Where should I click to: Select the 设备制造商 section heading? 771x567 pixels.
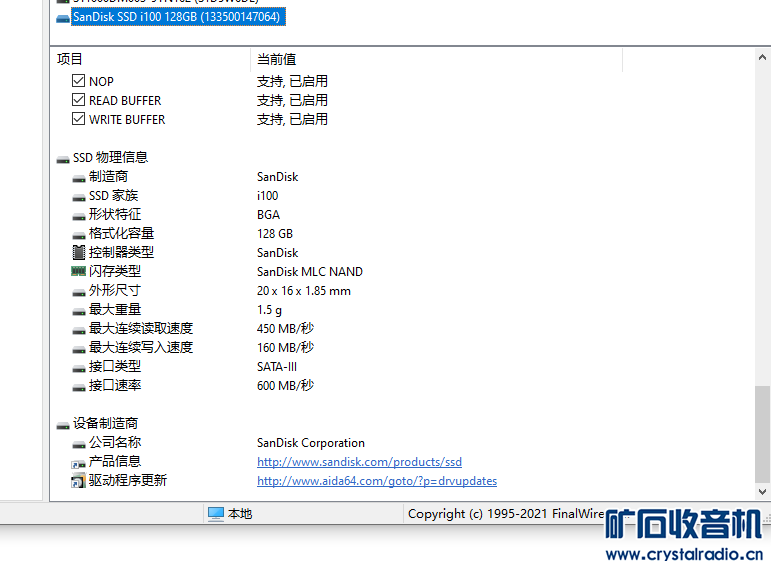105,423
